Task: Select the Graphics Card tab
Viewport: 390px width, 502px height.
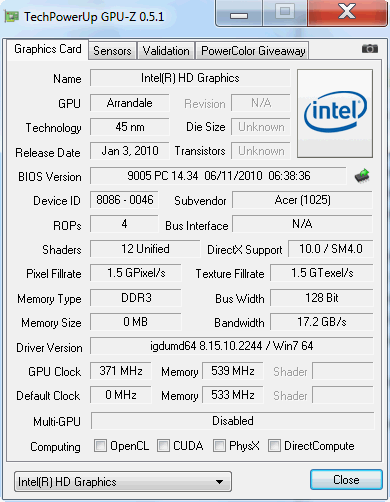Action: point(48,50)
